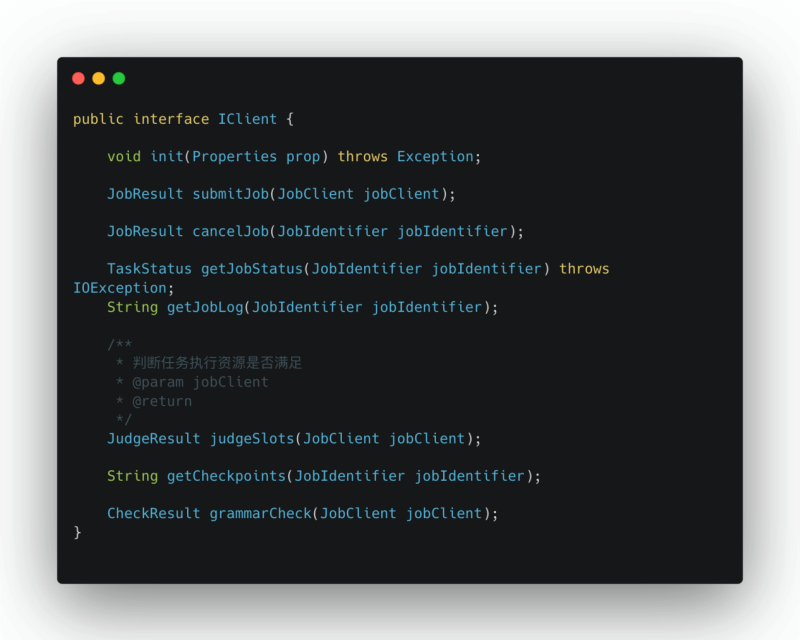Click the 'interface' keyword
This screenshot has width=800, height=640.
click(171, 119)
